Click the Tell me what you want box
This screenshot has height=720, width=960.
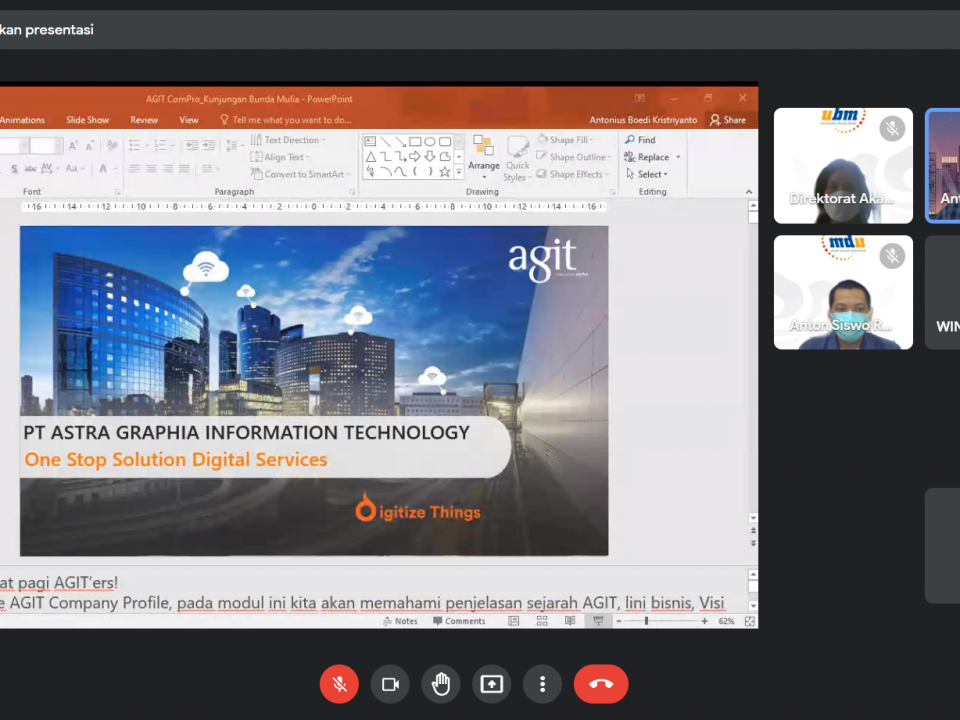coord(286,120)
